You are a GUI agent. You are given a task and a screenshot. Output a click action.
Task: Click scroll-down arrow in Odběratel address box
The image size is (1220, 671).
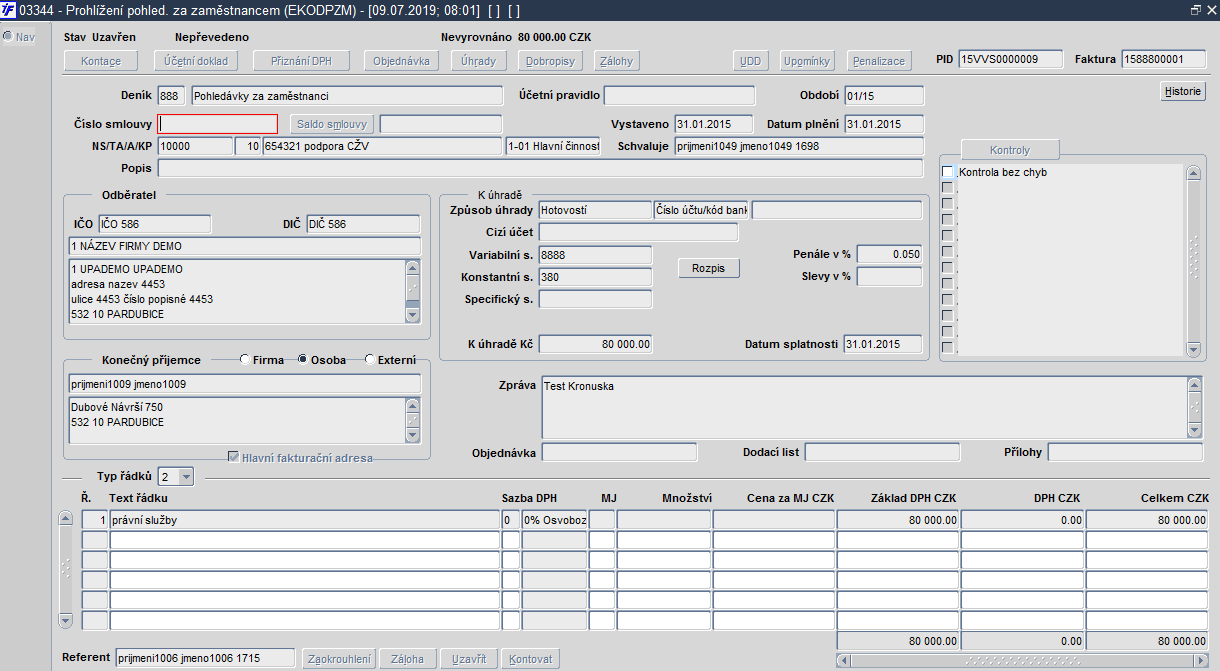coord(413,315)
